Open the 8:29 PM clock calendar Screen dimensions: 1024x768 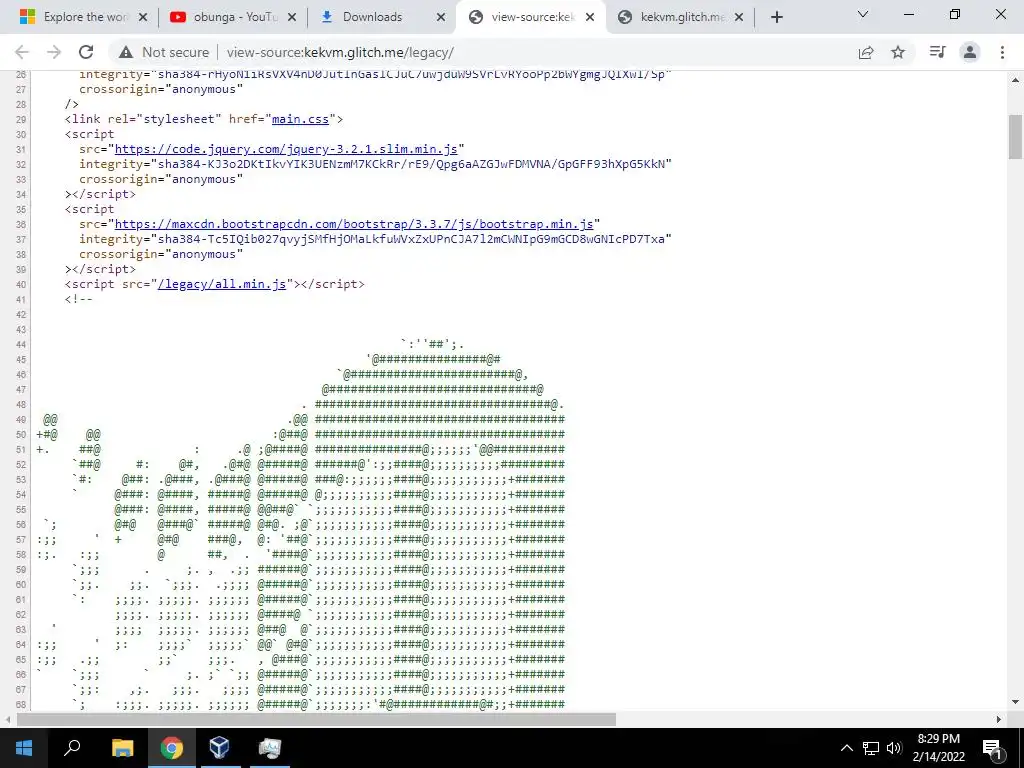938,748
